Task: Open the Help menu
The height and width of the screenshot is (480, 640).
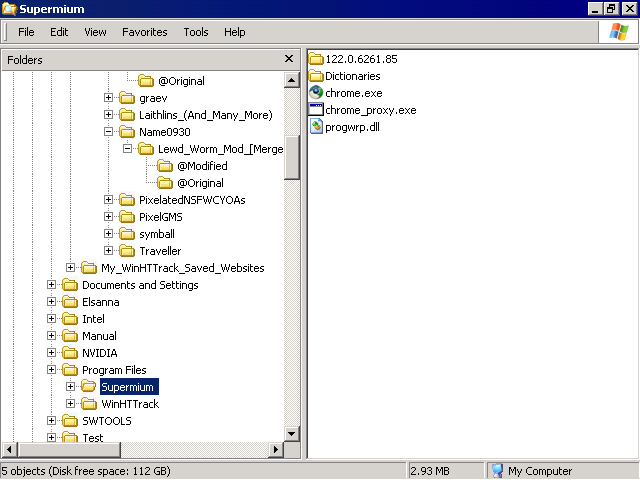Action: pyautogui.click(x=234, y=32)
